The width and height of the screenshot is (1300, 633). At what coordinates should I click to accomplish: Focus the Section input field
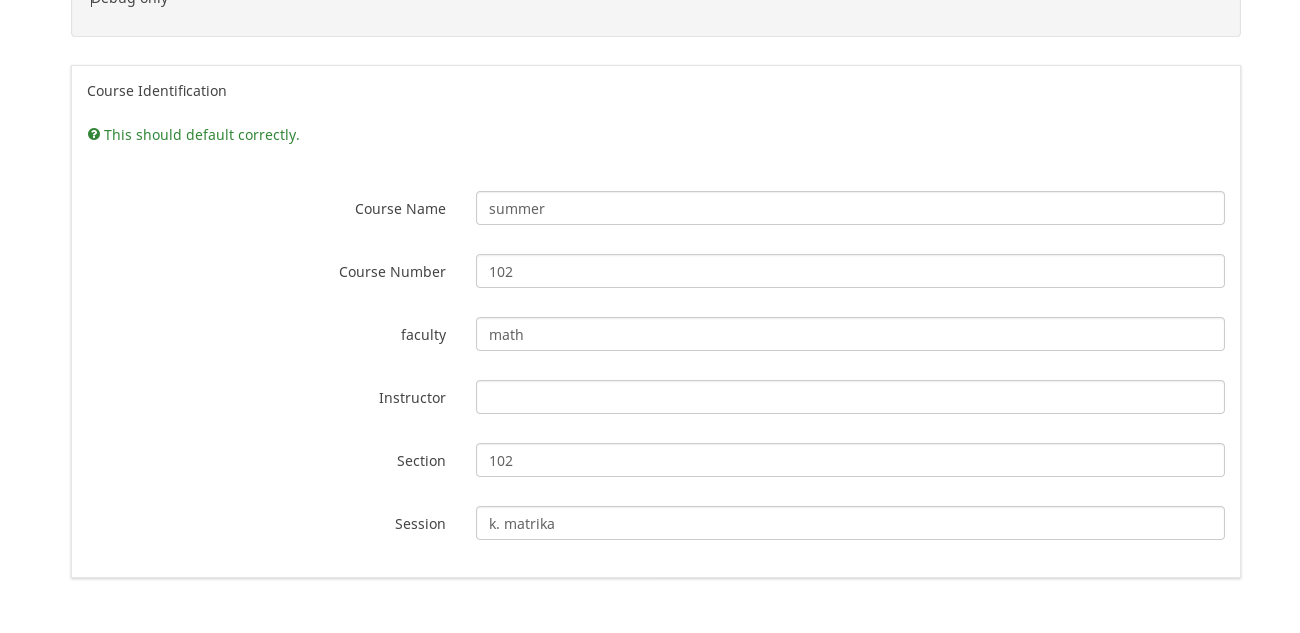tap(850, 460)
